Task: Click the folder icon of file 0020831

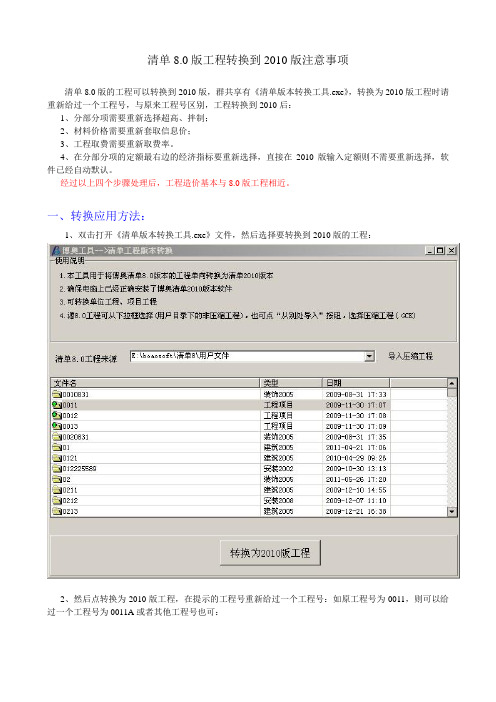Action: click(x=57, y=437)
